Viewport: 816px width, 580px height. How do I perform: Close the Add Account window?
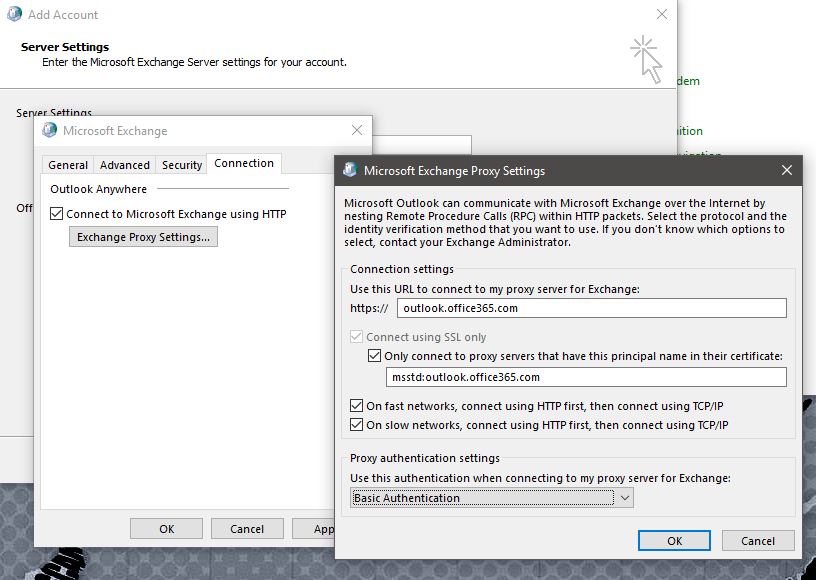pyautogui.click(x=662, y=14)
